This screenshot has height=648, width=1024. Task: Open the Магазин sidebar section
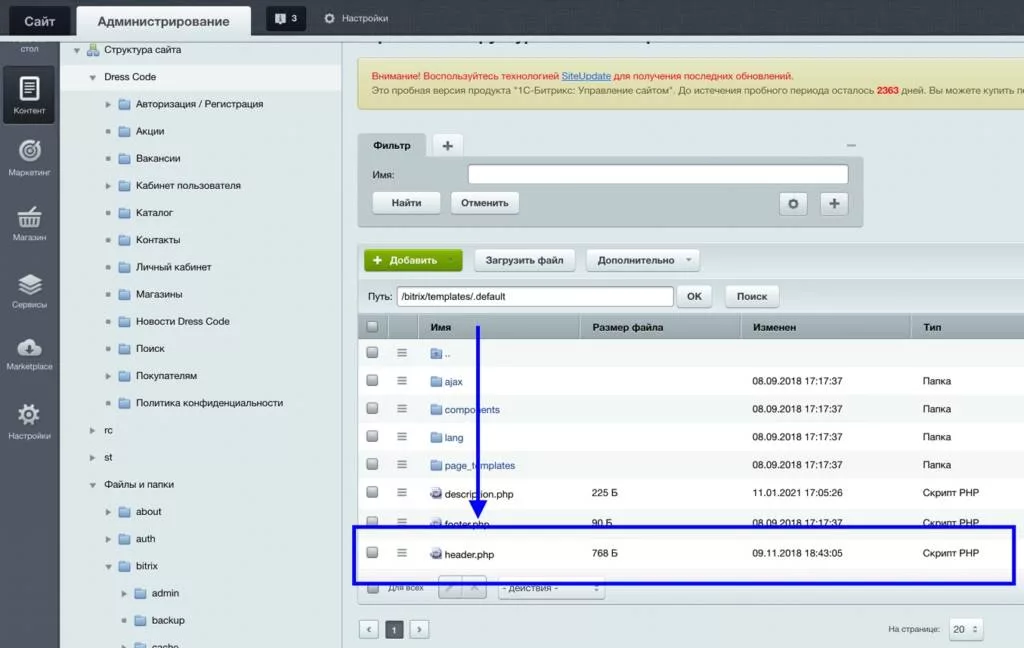[x=29, y=223]
